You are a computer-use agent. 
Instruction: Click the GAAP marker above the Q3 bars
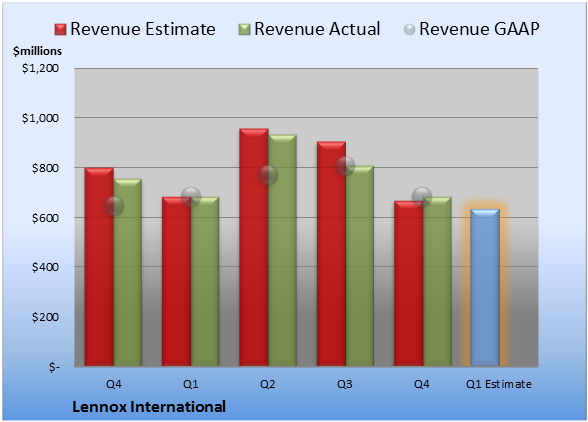click(x=345, y=166)
